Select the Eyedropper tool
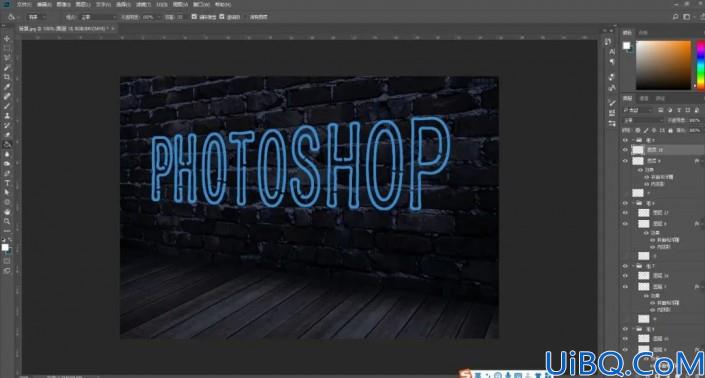705x378 pixels. [x=7, y=87]
